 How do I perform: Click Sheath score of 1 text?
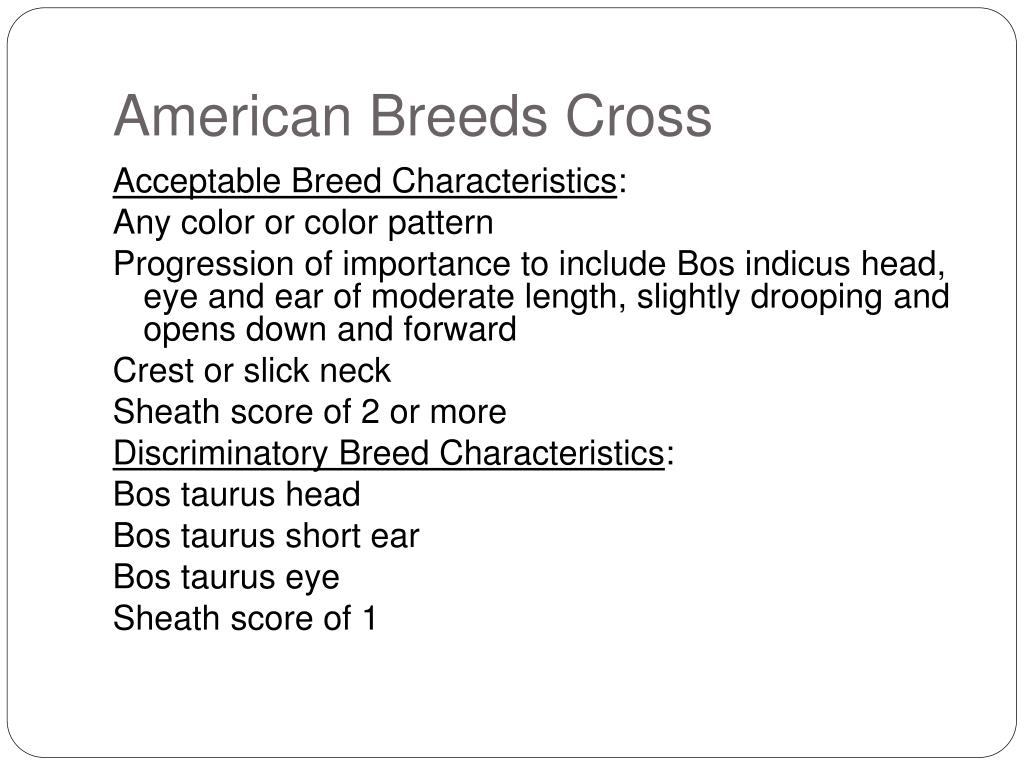pyautogui.click(x=245, y=618)
